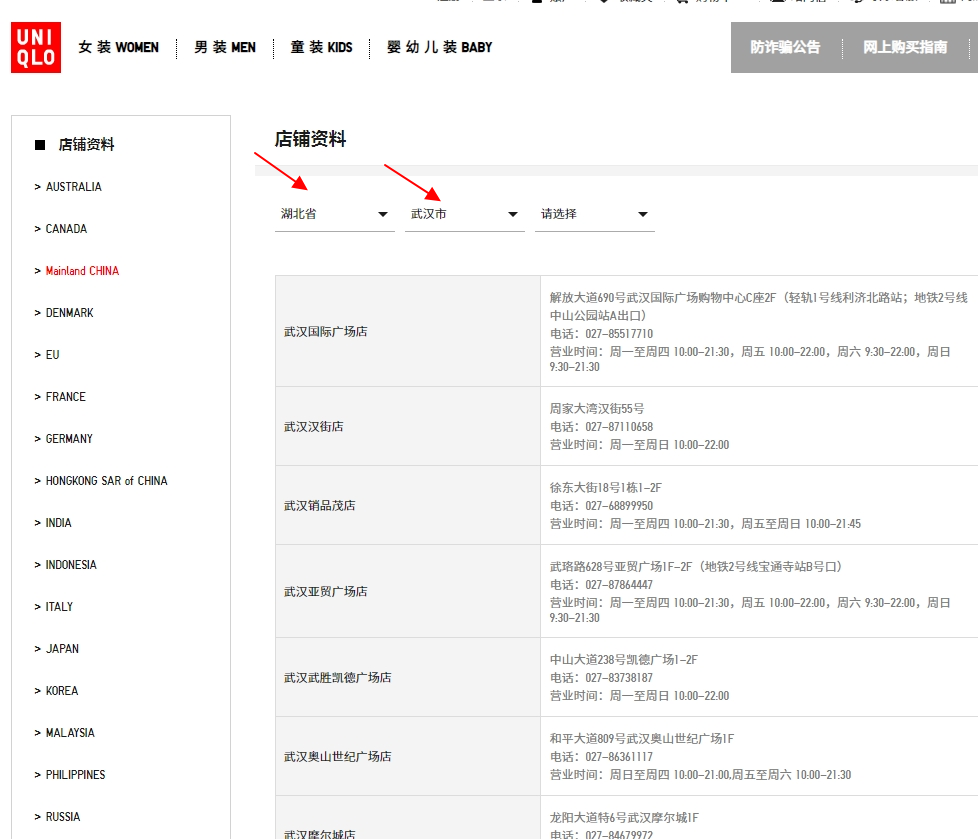This screenshot has height=839, width=978.
Task: Select INDIA in the sidebar
Action: click(59, 523)
